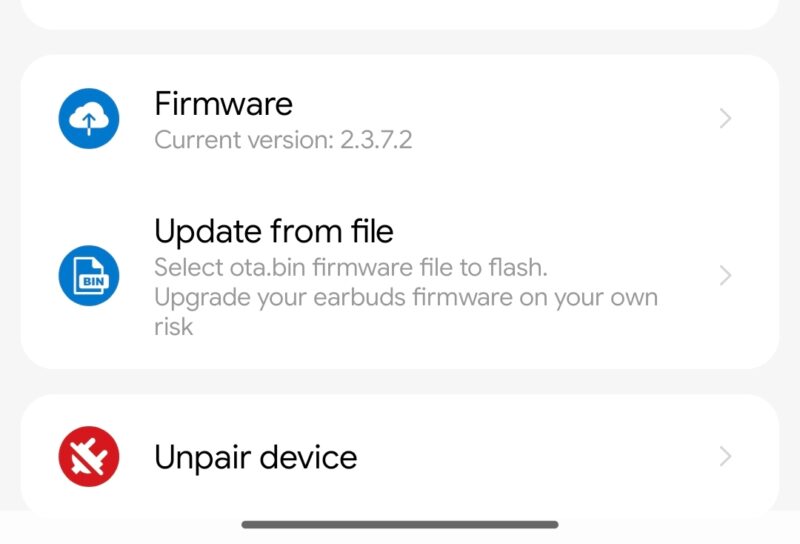This screenshot has height=544, width=800.
Task: Tap the upward arrow inside the cloud icon
Action: [89, 123]
